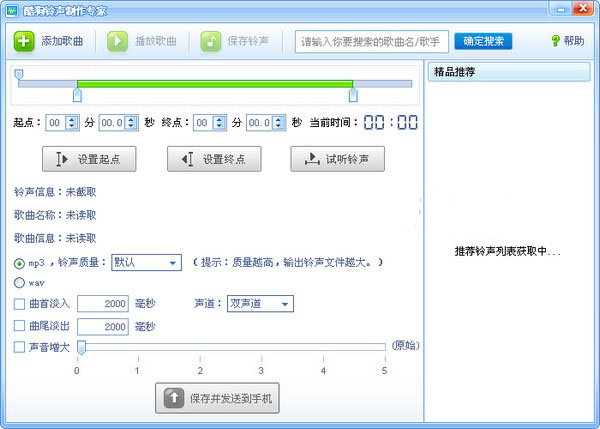Select the mp3 format radio button
600x429 pixels.
(x=20, y=263)
